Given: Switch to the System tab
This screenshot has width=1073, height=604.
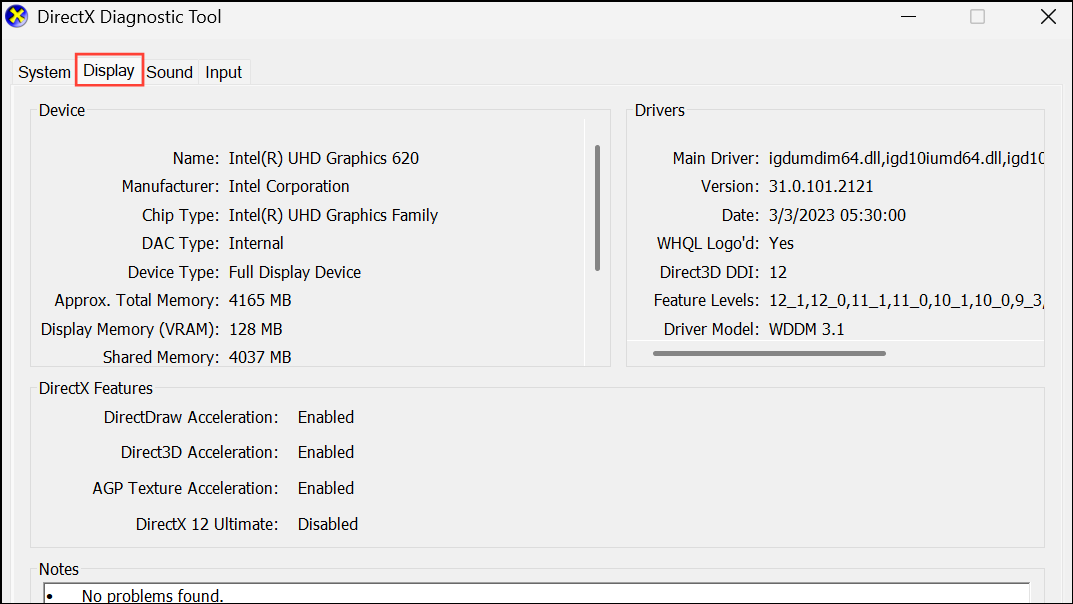Looking at the screenshot, I should [43, 71].
